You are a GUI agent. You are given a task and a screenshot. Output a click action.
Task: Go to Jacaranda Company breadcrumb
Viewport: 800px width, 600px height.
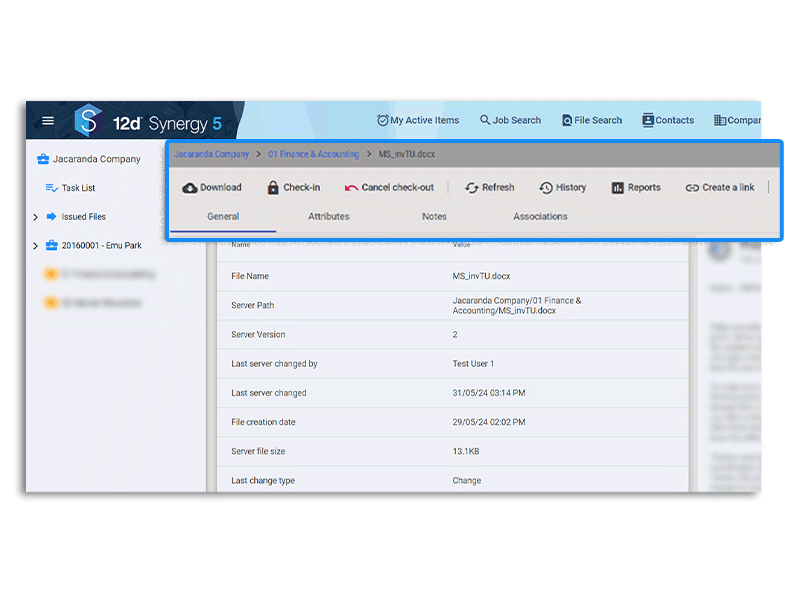tap(211, 154)
